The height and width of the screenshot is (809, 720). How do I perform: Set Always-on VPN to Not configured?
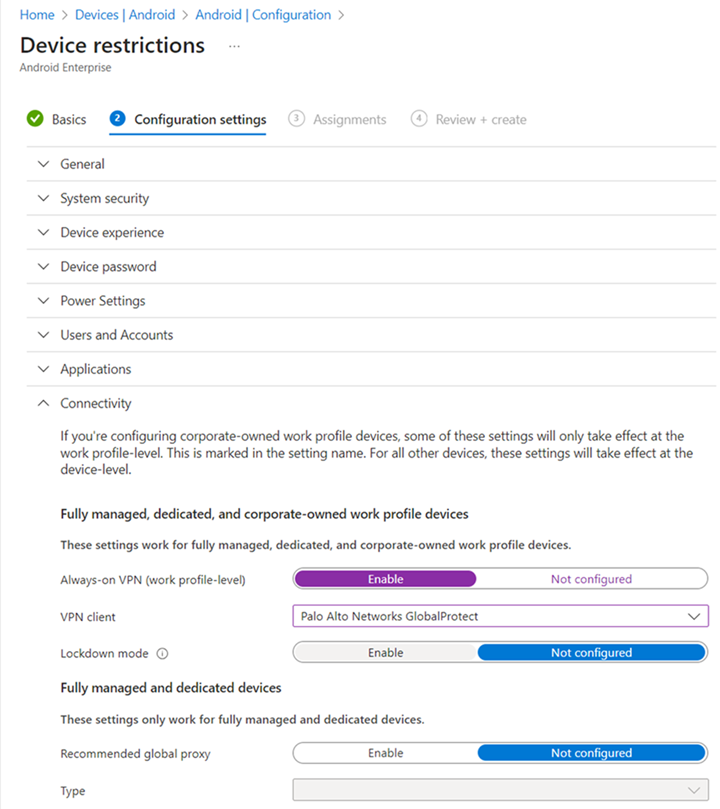pos(591,579)
